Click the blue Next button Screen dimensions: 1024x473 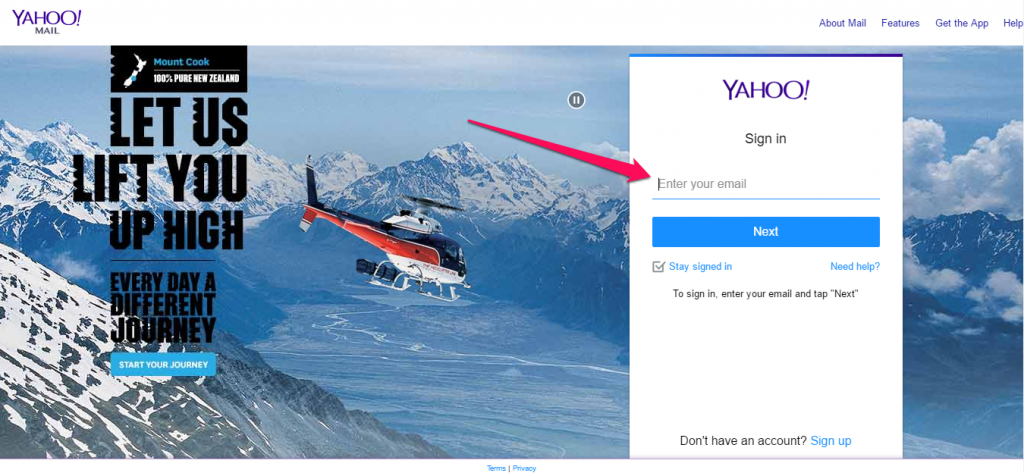765,232
